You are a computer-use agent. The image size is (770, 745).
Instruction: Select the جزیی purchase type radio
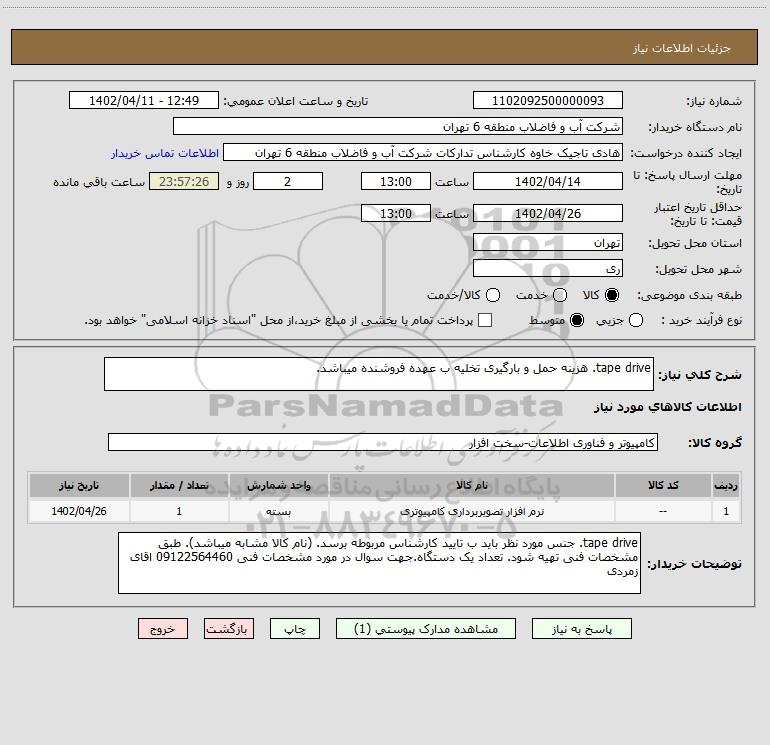pyautogui.click(x=636, y=320)
